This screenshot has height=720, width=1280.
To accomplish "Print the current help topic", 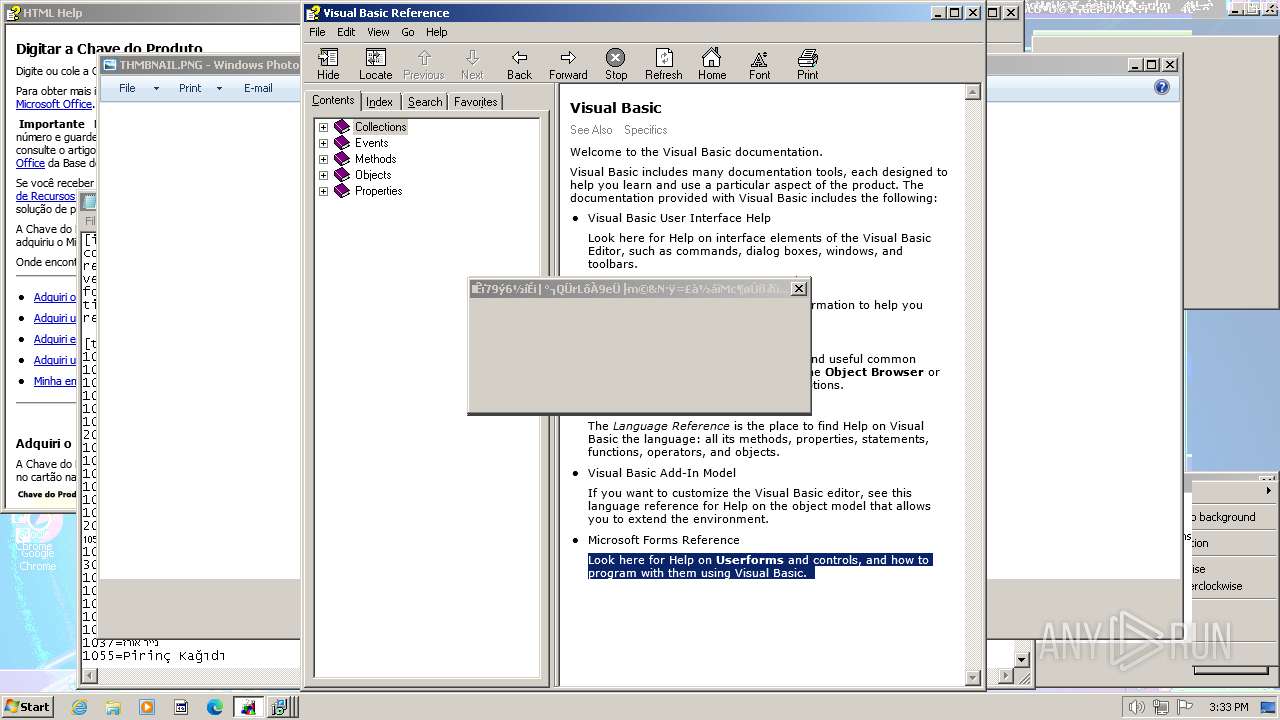I will (x=808, y=64).
